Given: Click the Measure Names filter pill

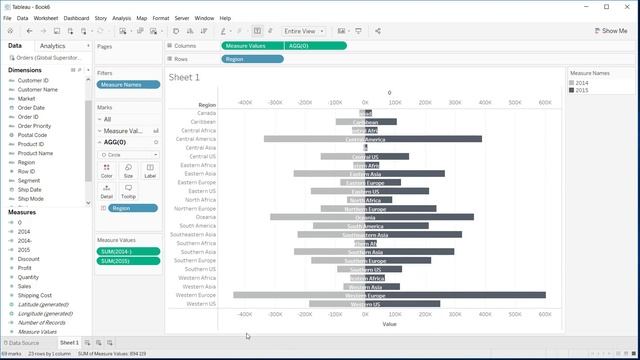Looking at the screenshot, I should click(129, 85).
